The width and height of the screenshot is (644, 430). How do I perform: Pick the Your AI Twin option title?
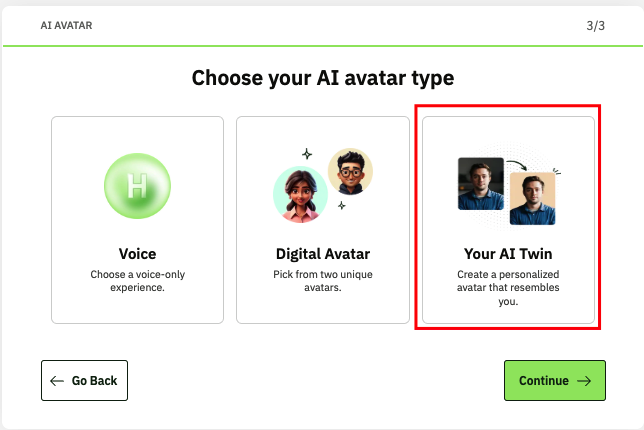click(x=508, y=254)
